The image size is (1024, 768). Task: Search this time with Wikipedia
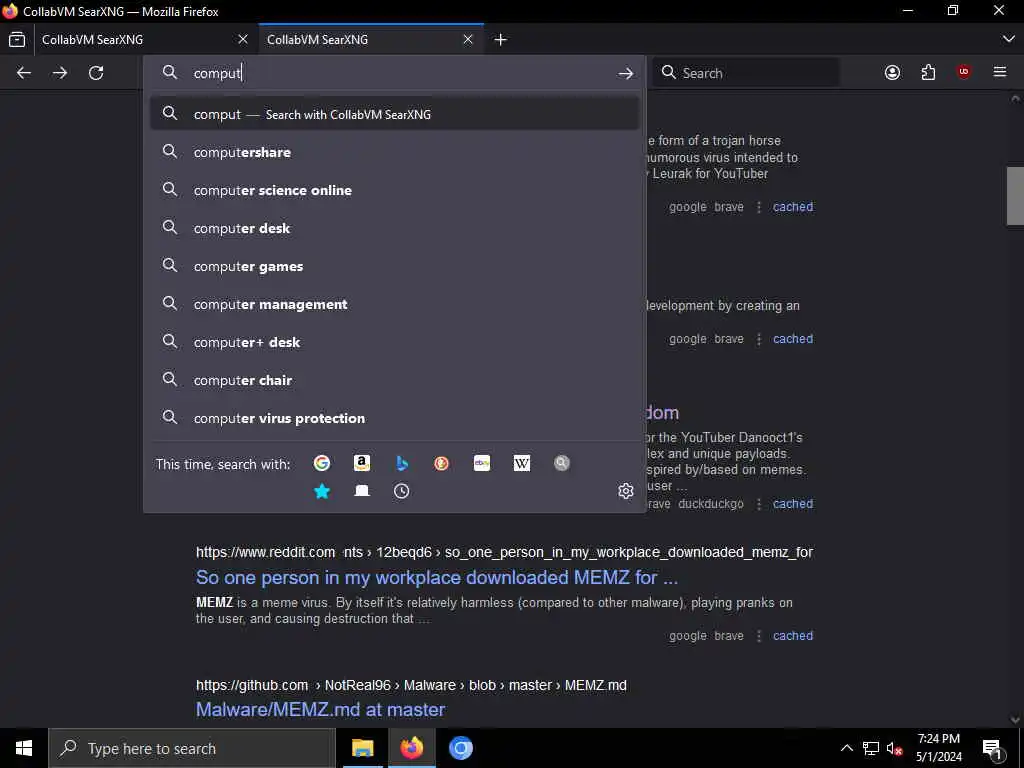coord(522,463)
